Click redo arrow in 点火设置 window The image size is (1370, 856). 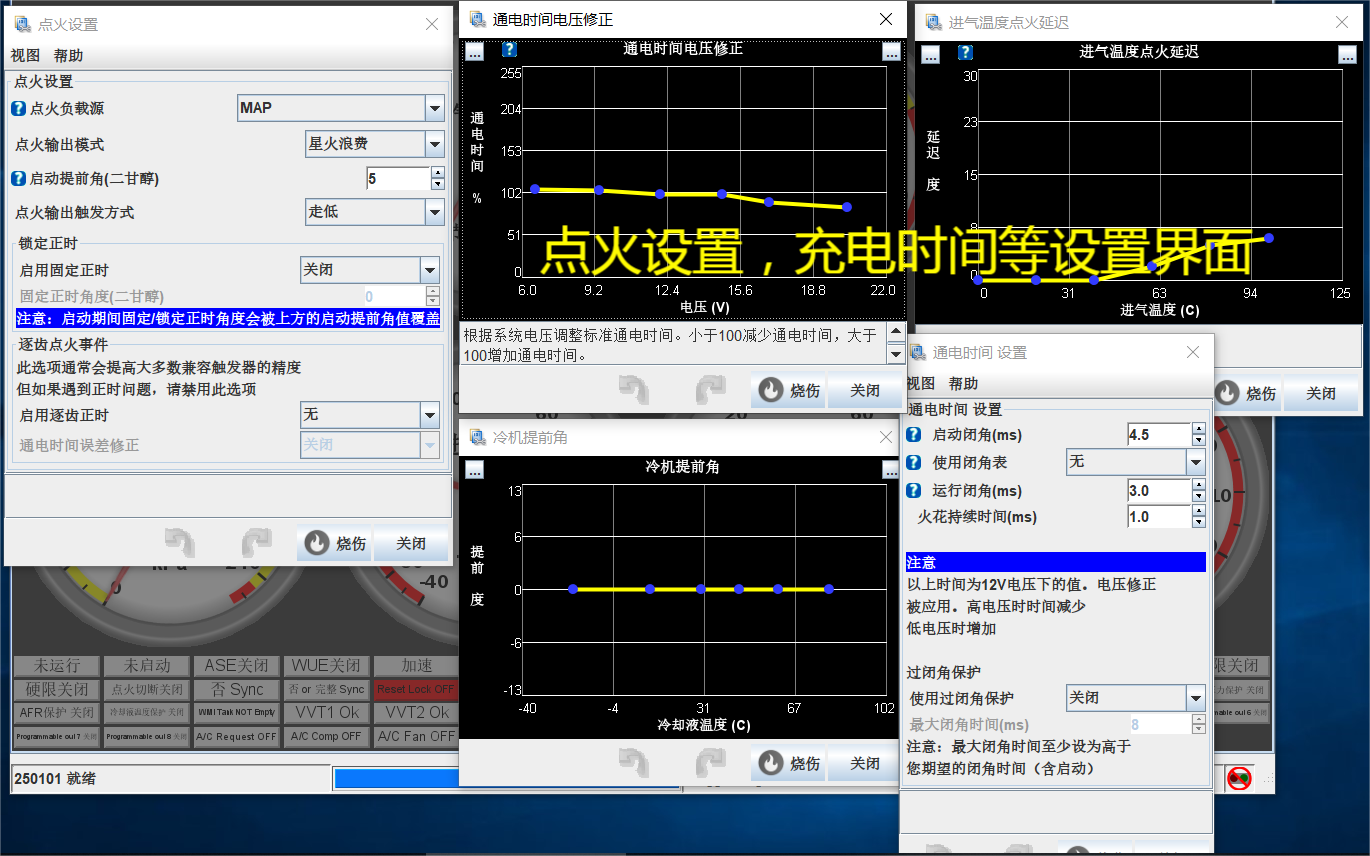(x=256, y=543)
